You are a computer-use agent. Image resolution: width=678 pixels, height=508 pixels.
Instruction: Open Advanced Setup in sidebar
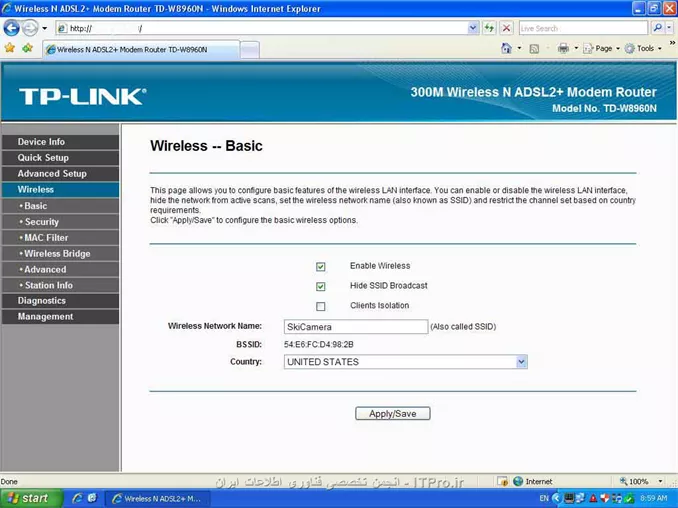pyautogui.click(x=60, y=174)
